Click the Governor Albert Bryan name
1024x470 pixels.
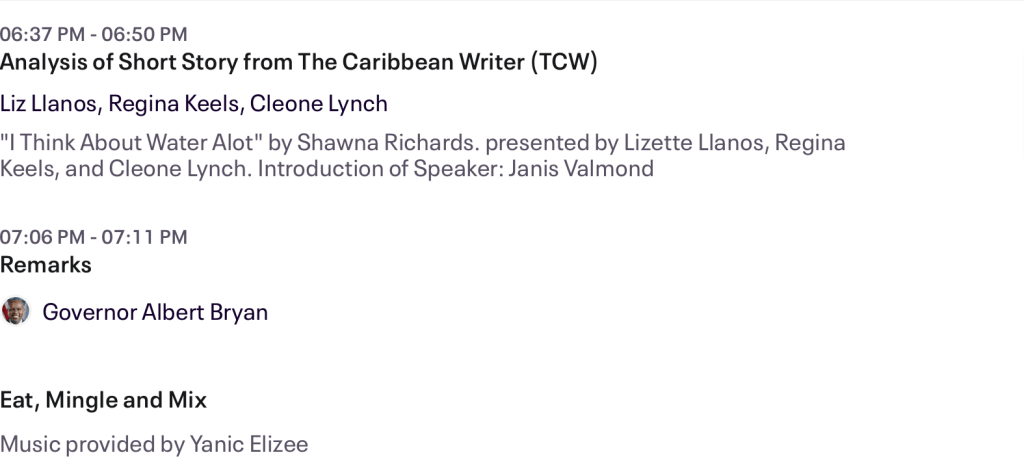pos(155,312)
